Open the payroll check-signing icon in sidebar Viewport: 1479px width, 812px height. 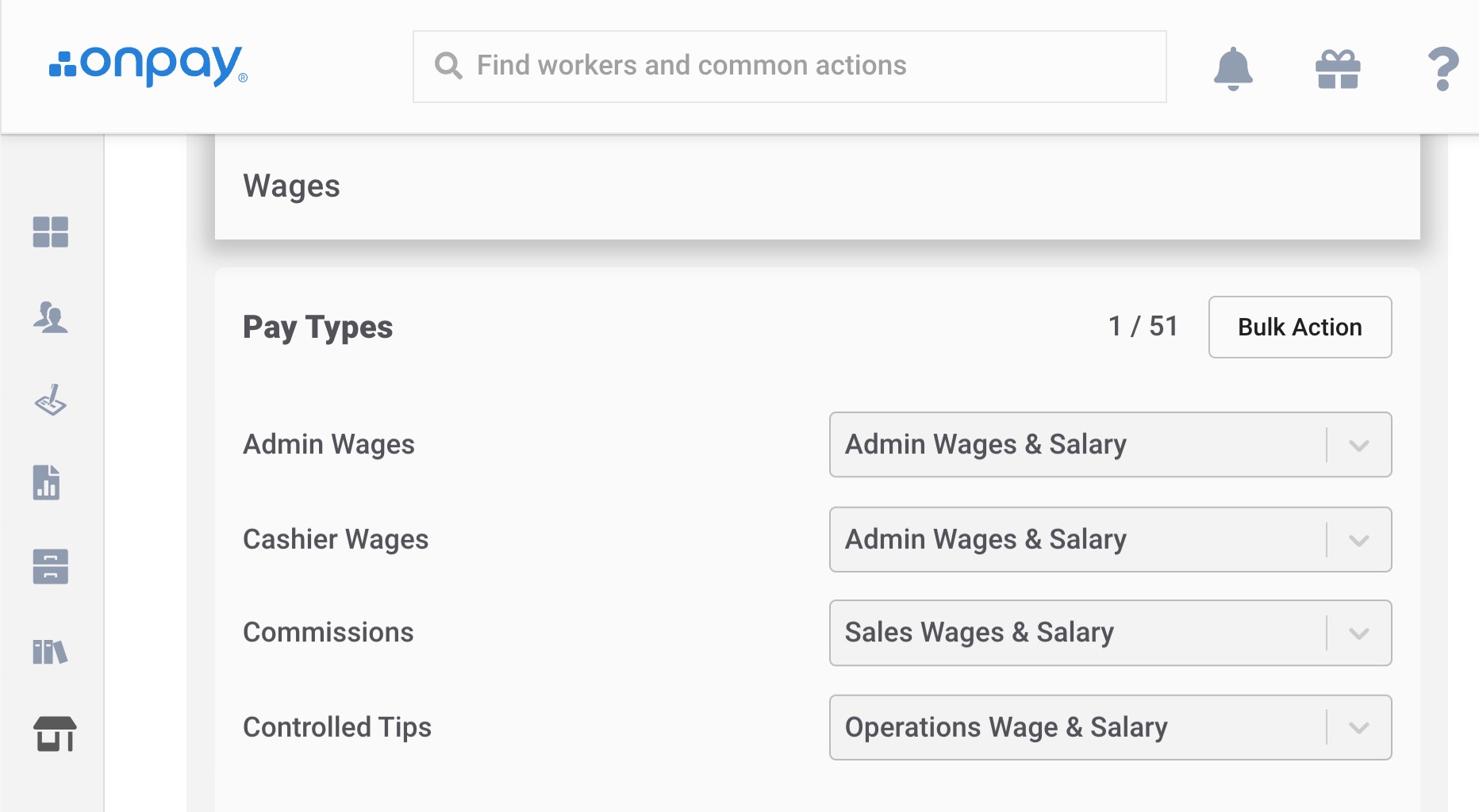51,400
